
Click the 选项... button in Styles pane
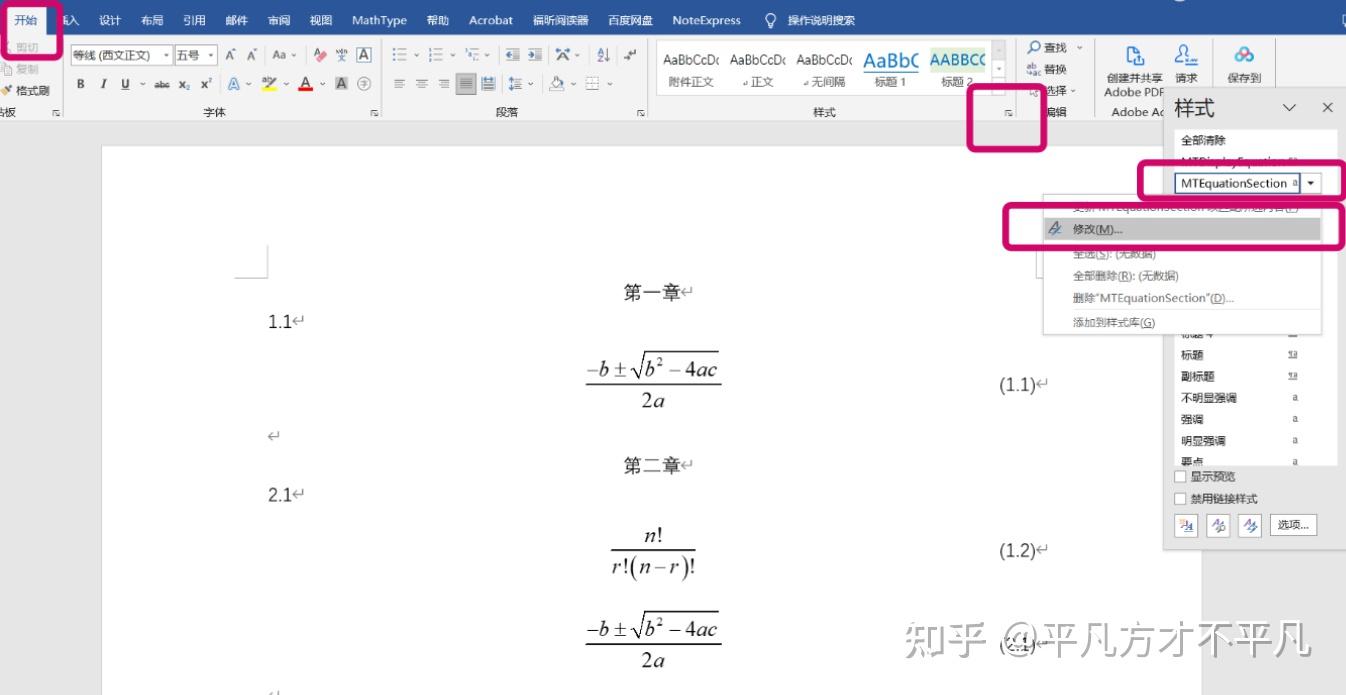point(1293,525)
